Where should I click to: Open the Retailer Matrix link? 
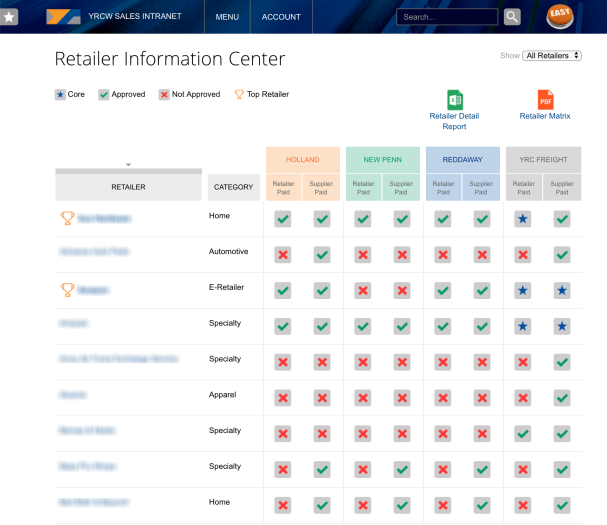point(545,116)
